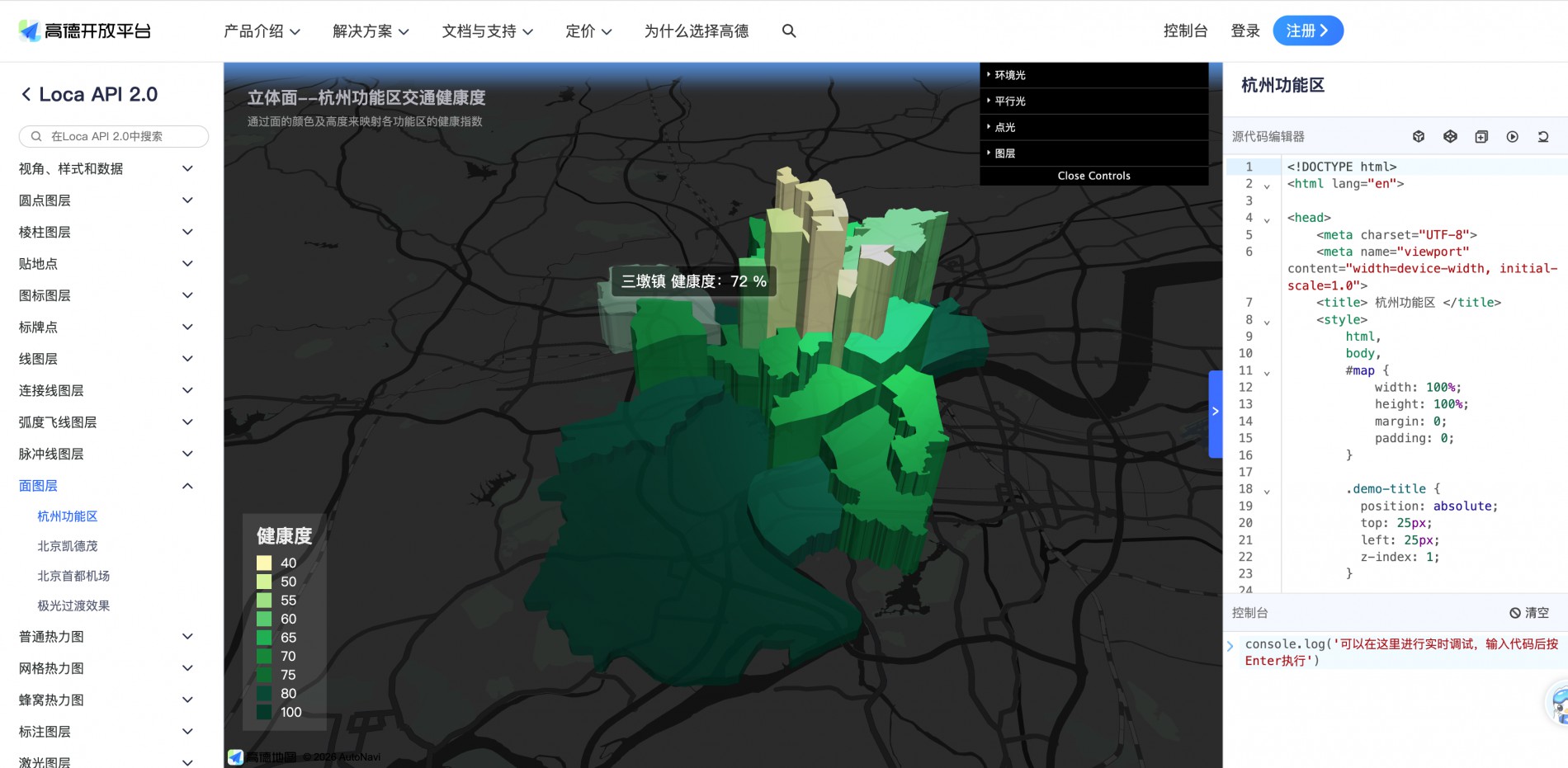Click the Close Controls button
Image resolution: width=1568 pixels, height=768 pixels.
click(1093, 176)
